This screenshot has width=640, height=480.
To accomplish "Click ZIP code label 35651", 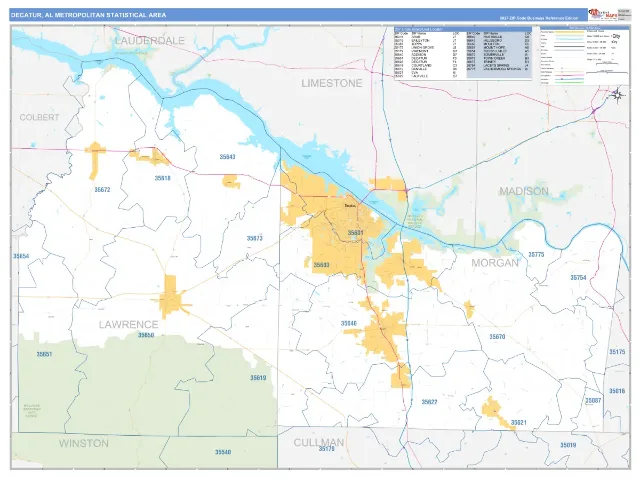I will (44, 354).
